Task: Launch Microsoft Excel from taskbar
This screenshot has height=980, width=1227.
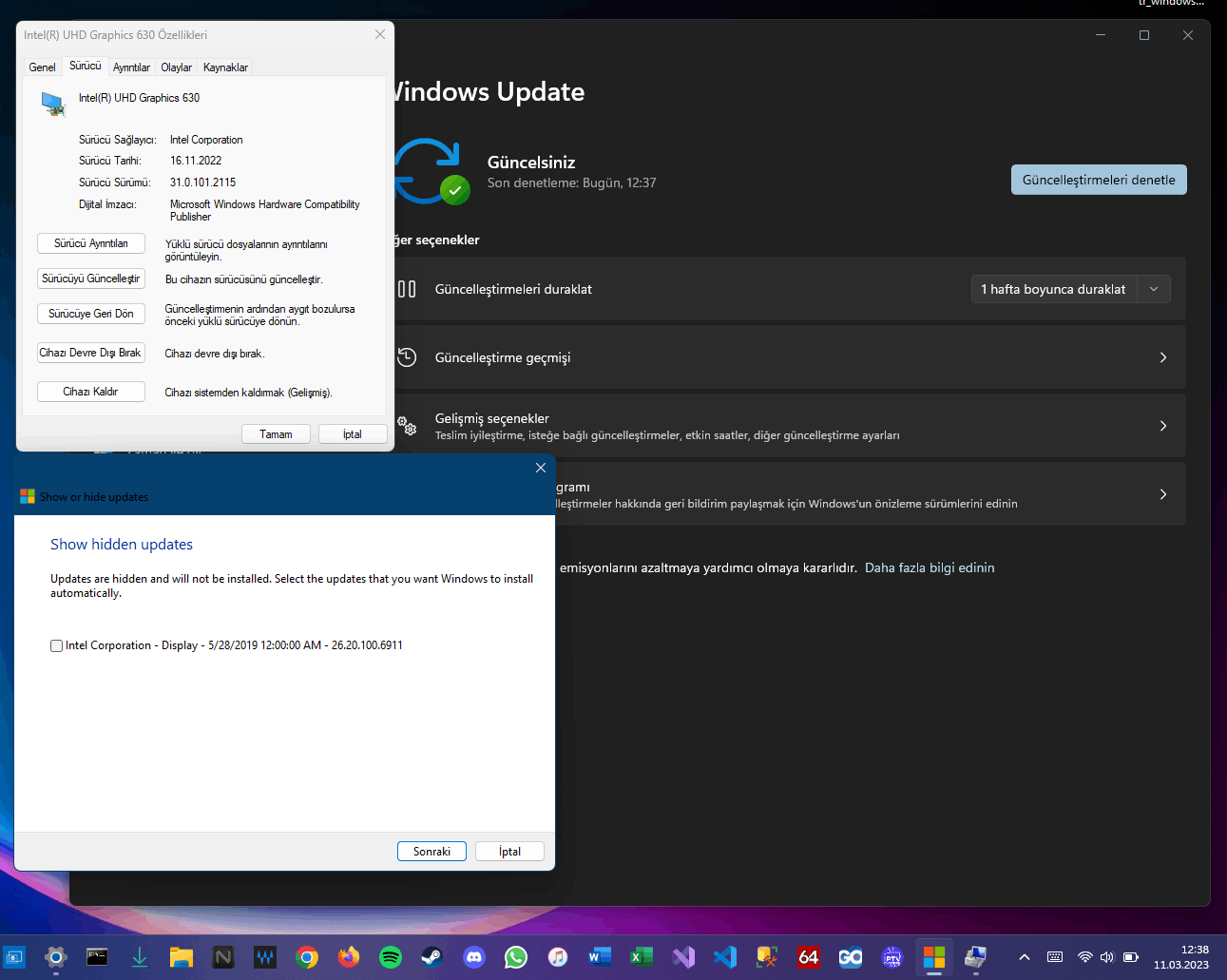Action: (642, 957)
